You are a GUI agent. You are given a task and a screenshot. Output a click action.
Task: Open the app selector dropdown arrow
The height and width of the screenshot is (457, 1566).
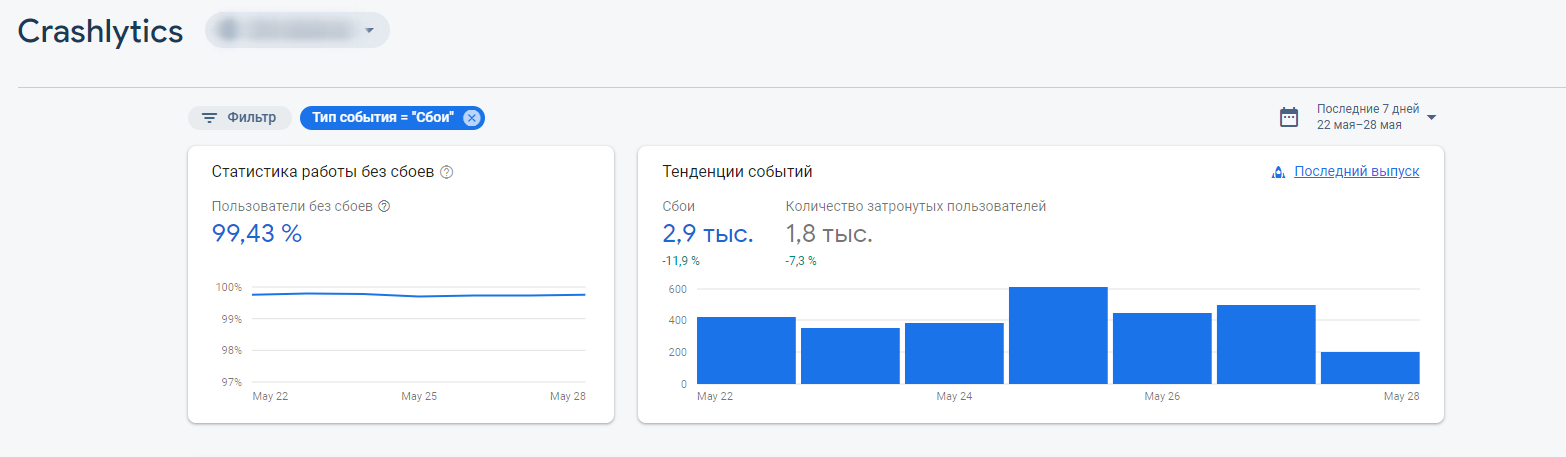pyautogui.click(x=369, y=30)
